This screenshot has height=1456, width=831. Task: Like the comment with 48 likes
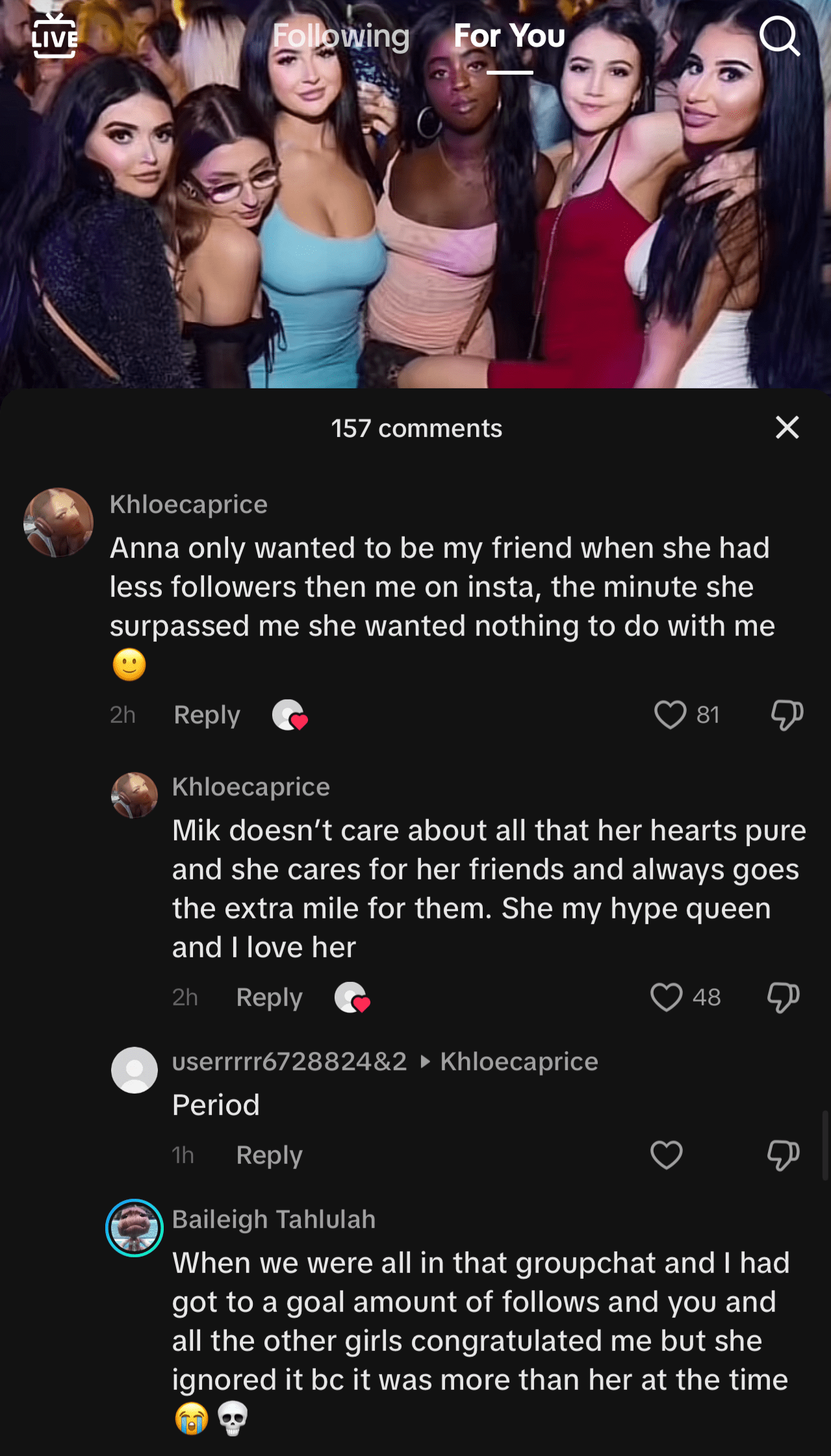[667, 998]
